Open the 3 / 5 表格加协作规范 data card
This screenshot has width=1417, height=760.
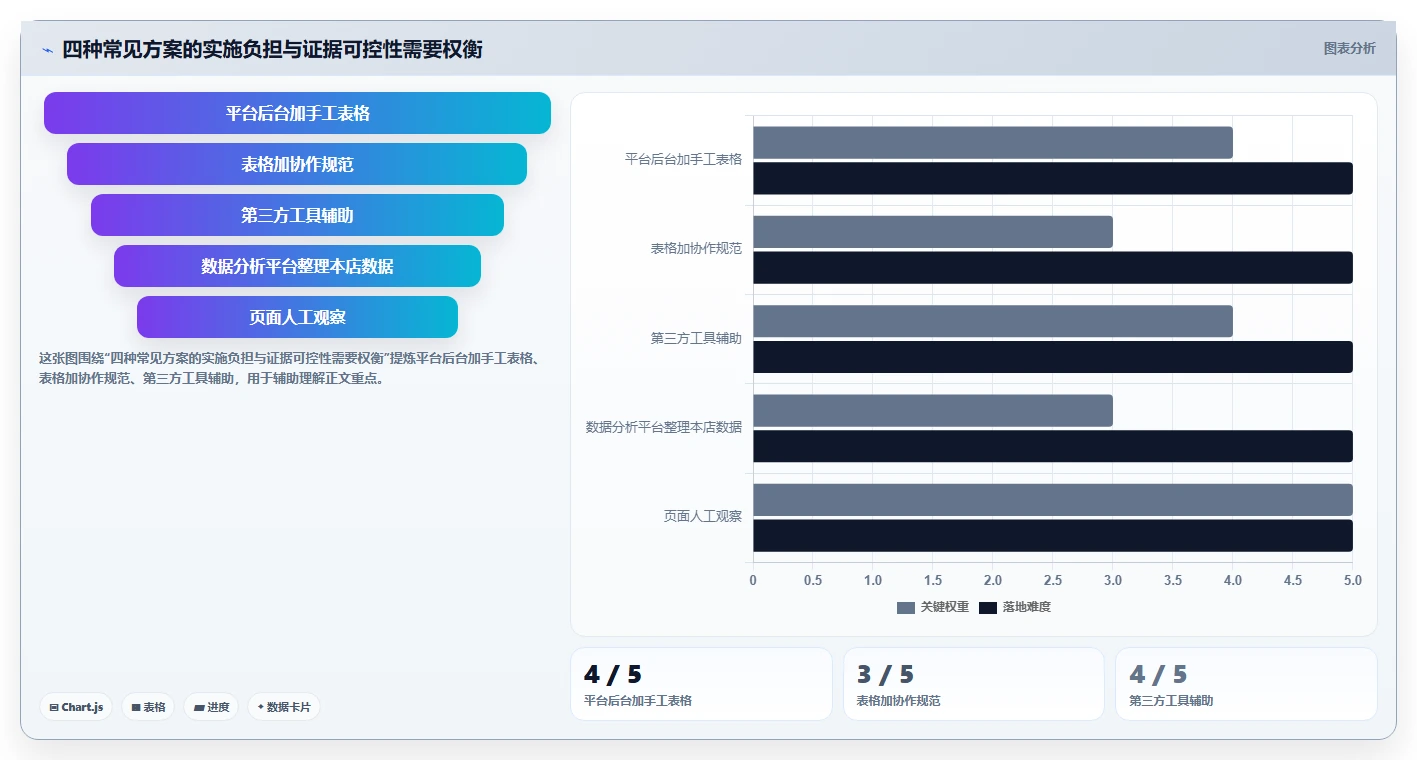point(974,684)
